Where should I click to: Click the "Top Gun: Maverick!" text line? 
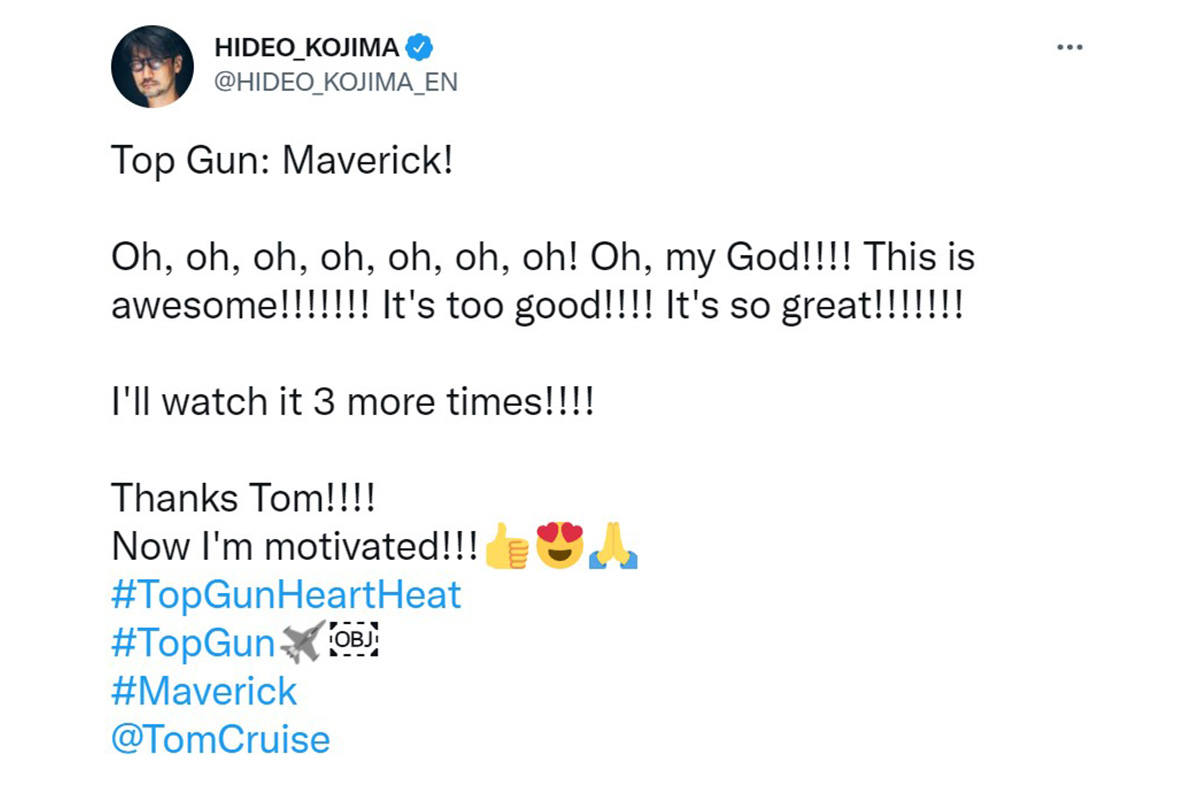pos(282,160)
